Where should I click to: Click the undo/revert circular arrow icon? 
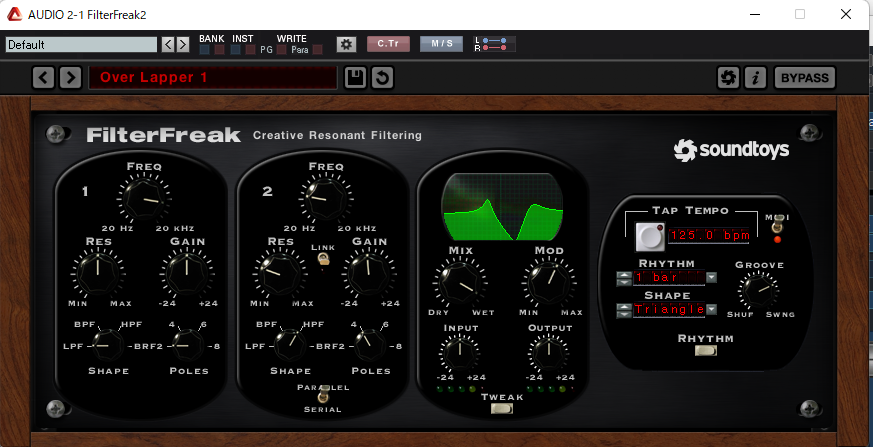click(x=382, y=77)
